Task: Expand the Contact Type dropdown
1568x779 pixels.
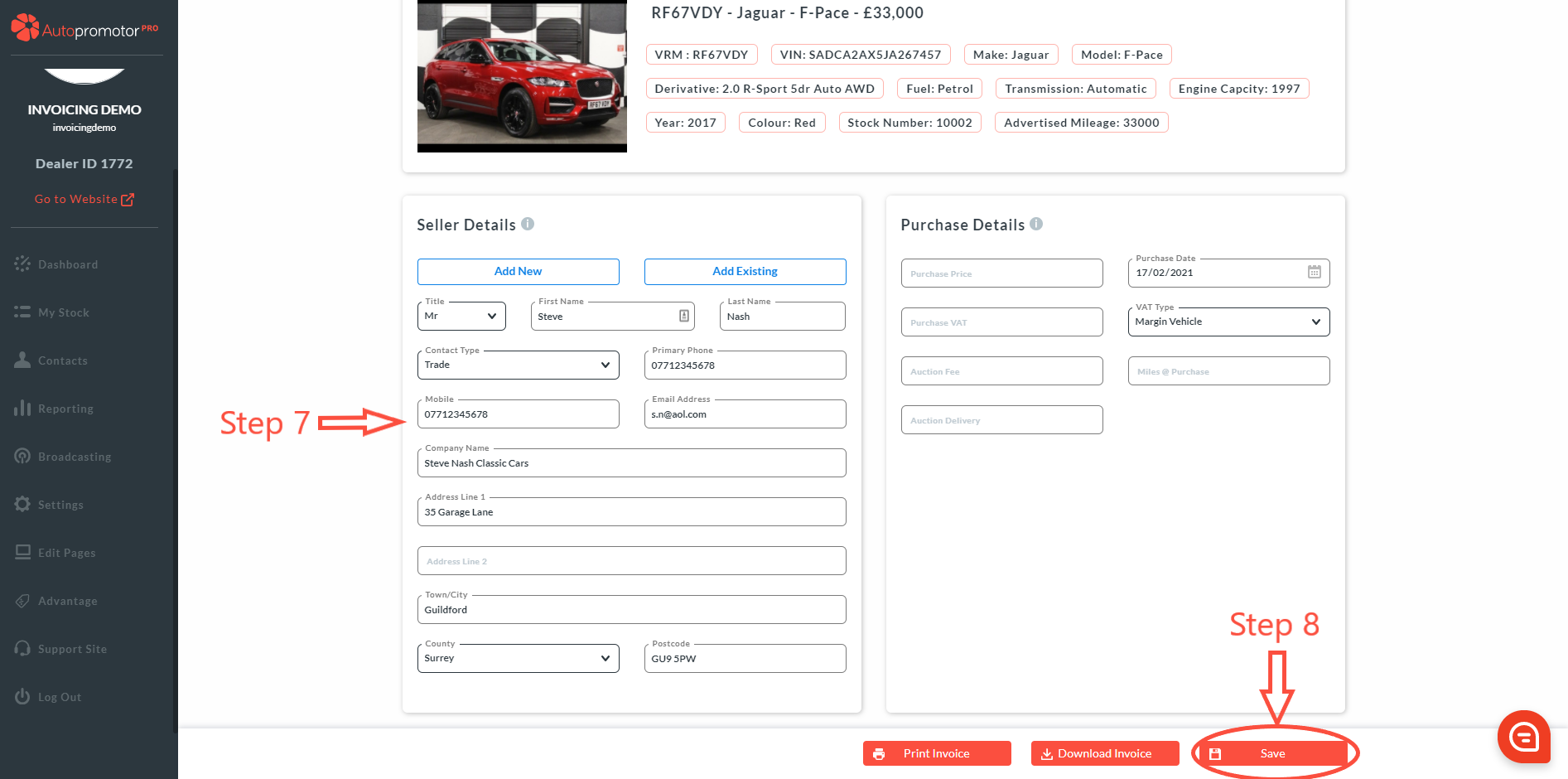Action: click(518, 365)
